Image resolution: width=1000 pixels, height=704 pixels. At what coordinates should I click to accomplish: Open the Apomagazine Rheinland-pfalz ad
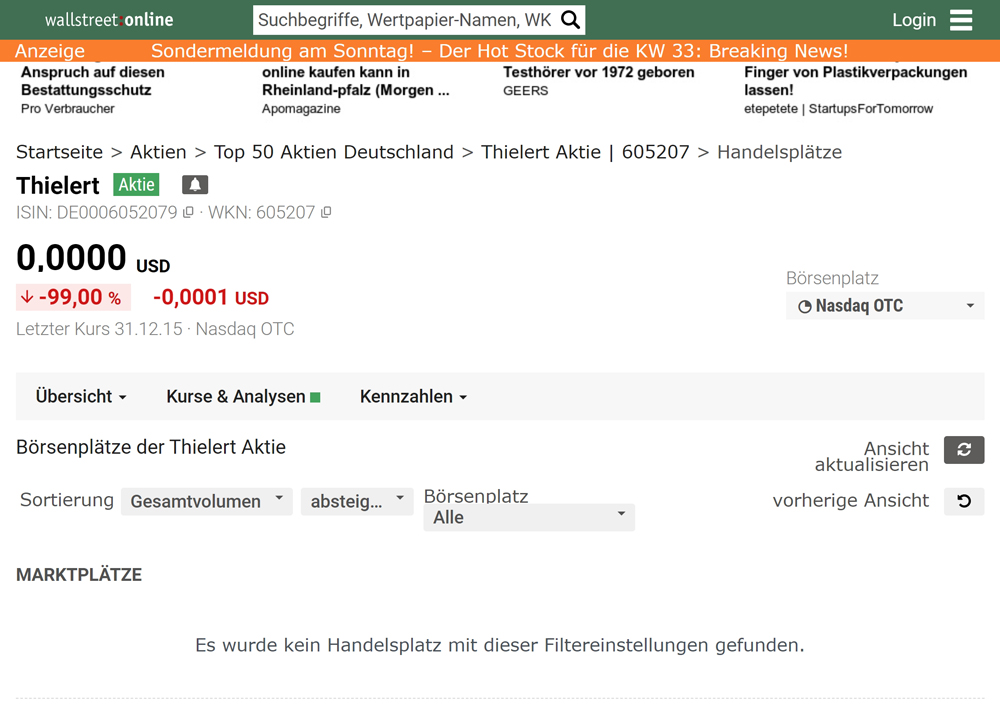[x=356, y=89]
